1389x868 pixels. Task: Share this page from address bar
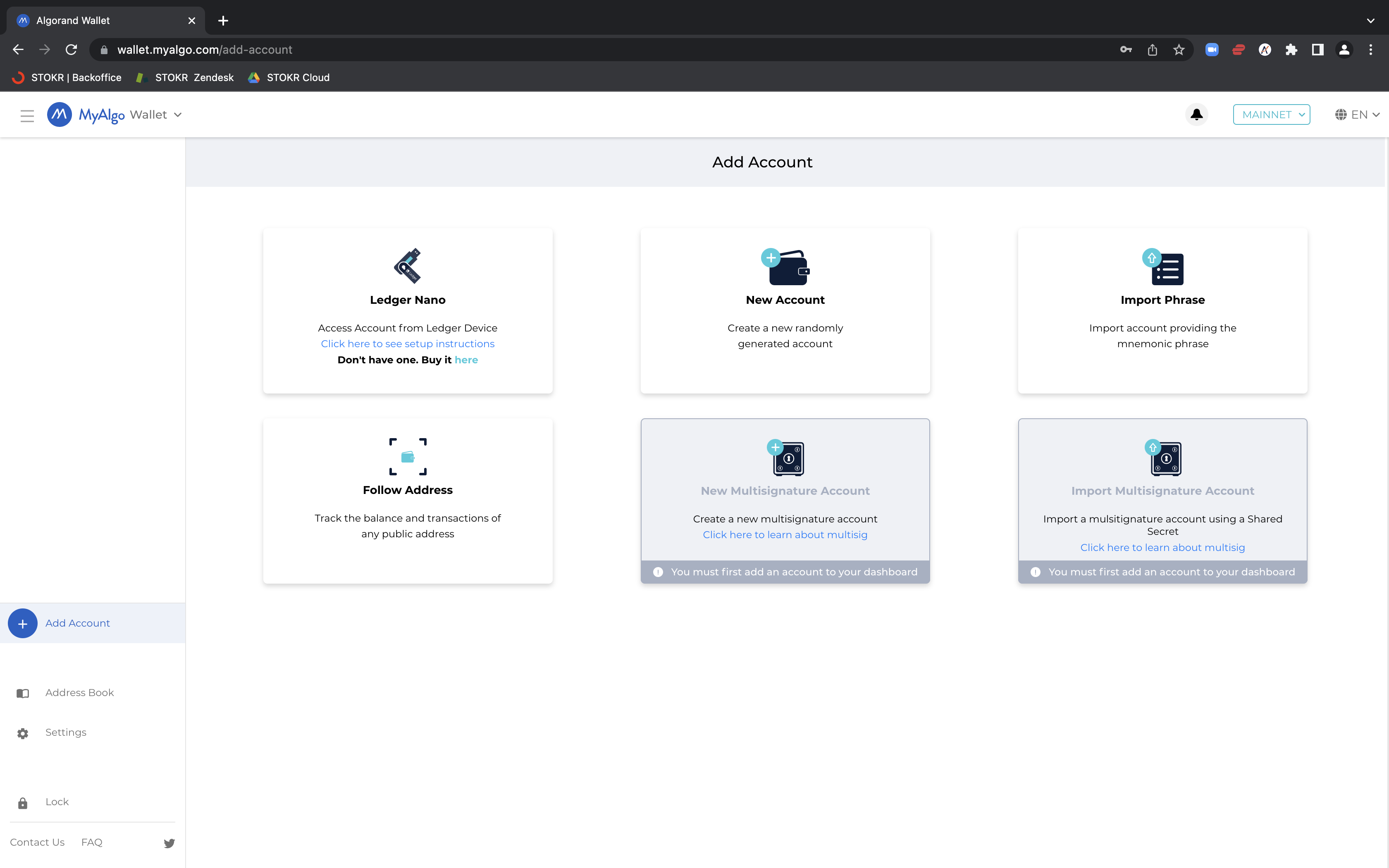(x=1153, y=50)
